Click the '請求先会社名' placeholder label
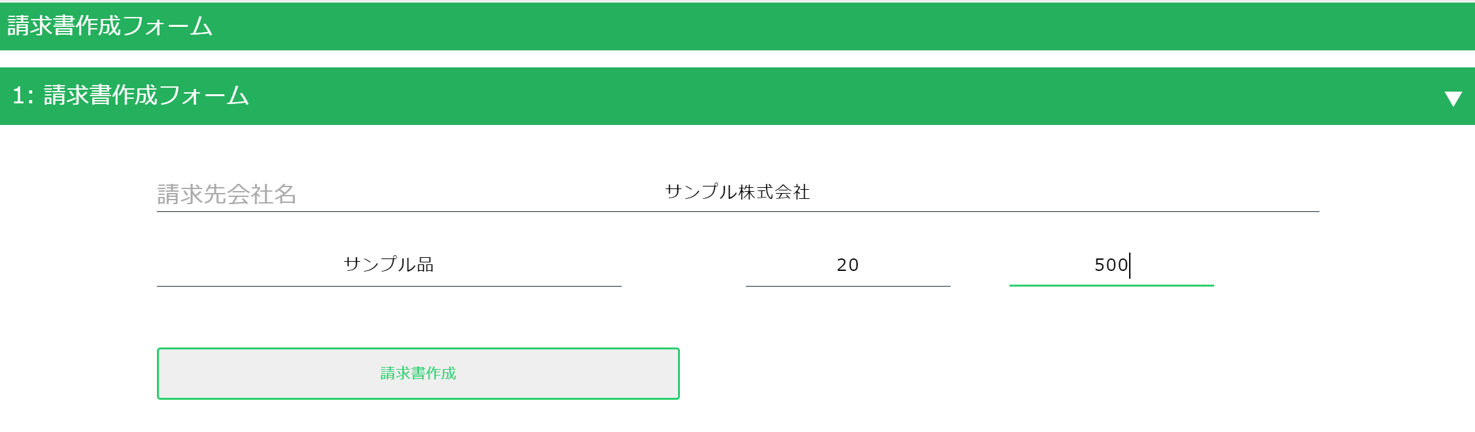1475x432 pixels. 227,194
